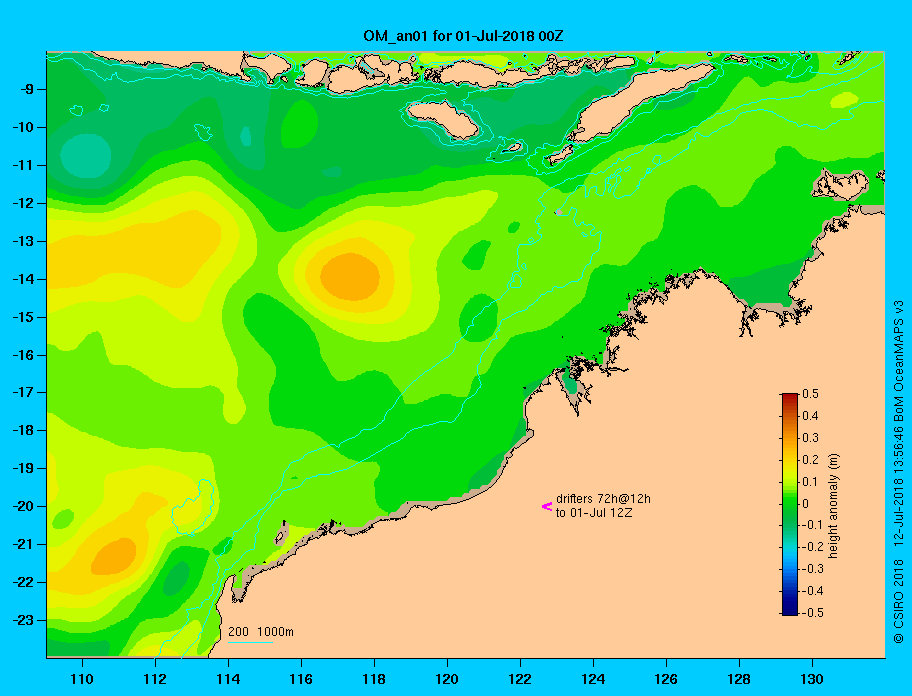Click latitude tick label -21
Screen dimensions: 912x696
click(23, 545)
